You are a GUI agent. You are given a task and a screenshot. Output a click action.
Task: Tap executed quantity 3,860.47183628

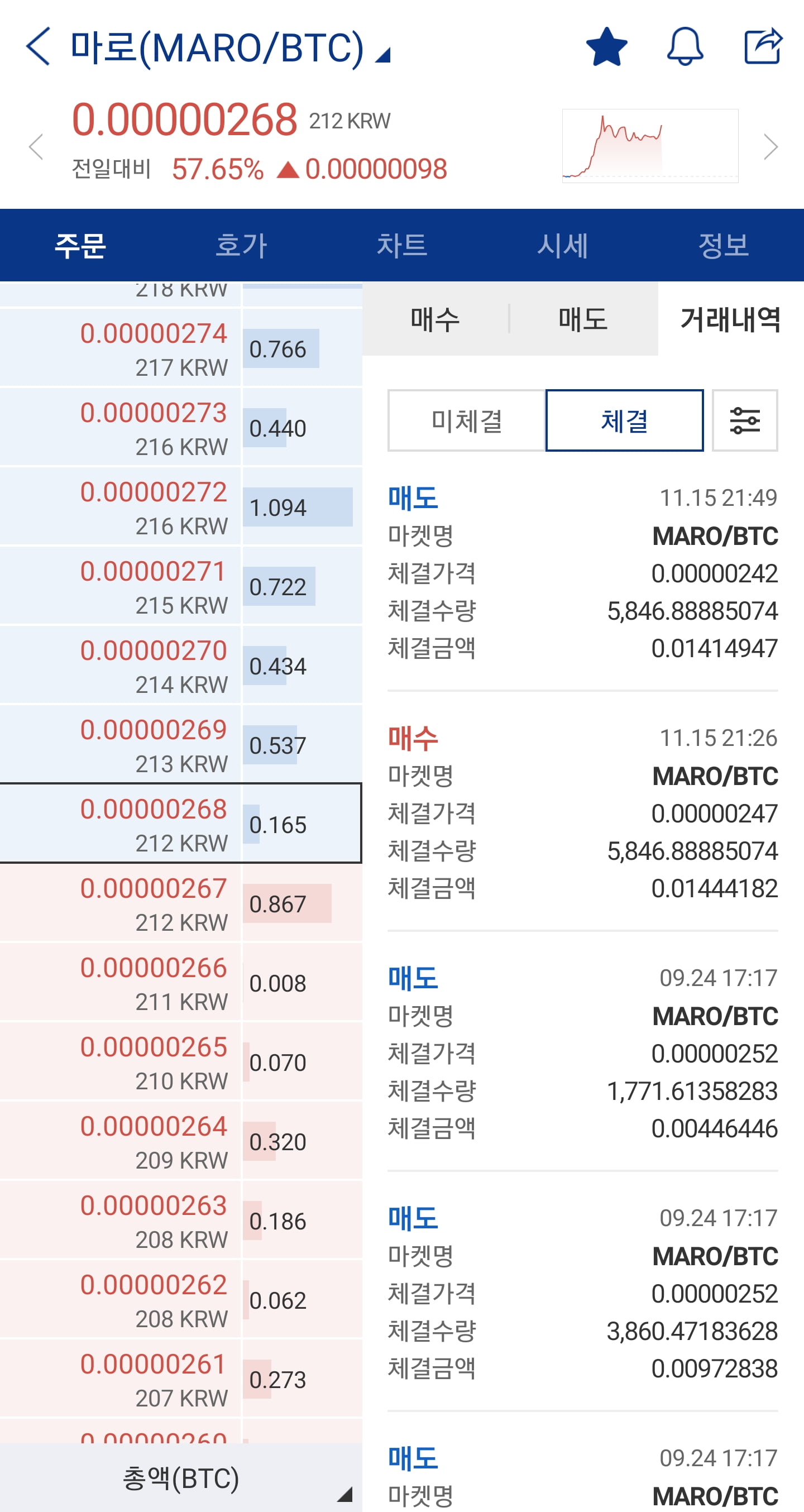pyautogui.click(x=692, y=1331)
